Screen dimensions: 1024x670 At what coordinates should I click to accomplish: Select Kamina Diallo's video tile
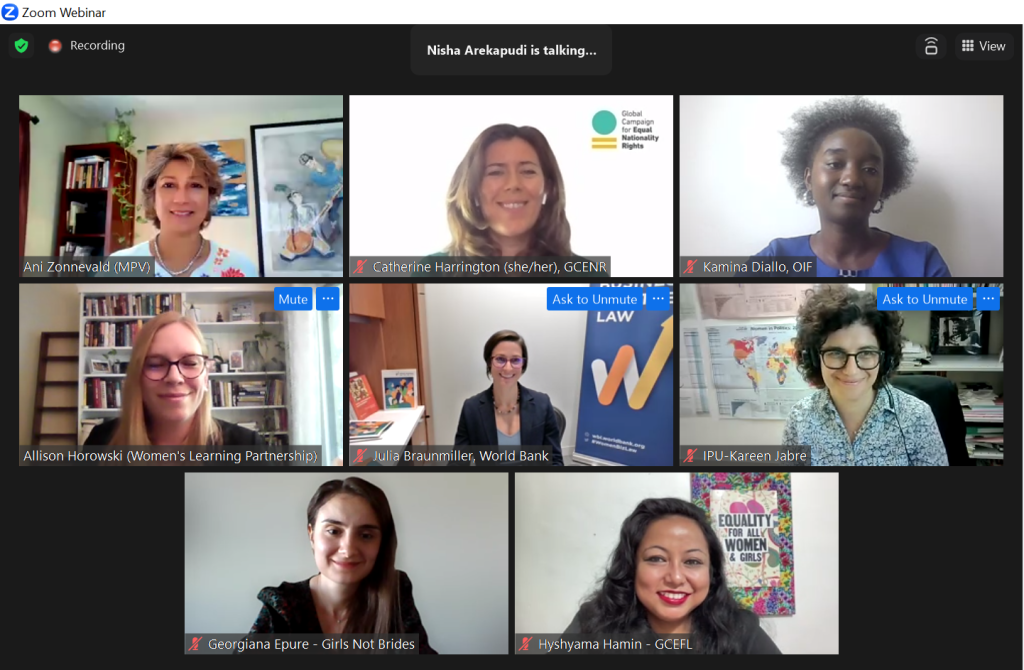(841, 186)
